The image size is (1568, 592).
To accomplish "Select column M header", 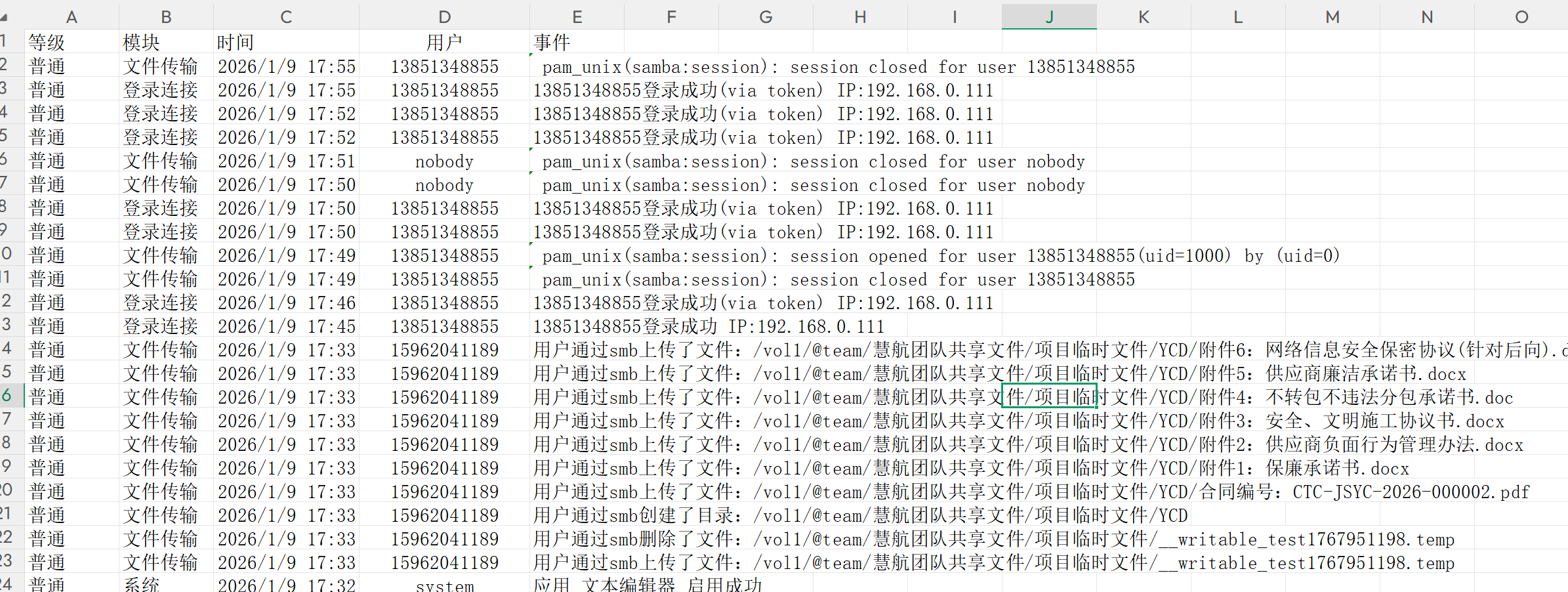I will click(1332, 17).
